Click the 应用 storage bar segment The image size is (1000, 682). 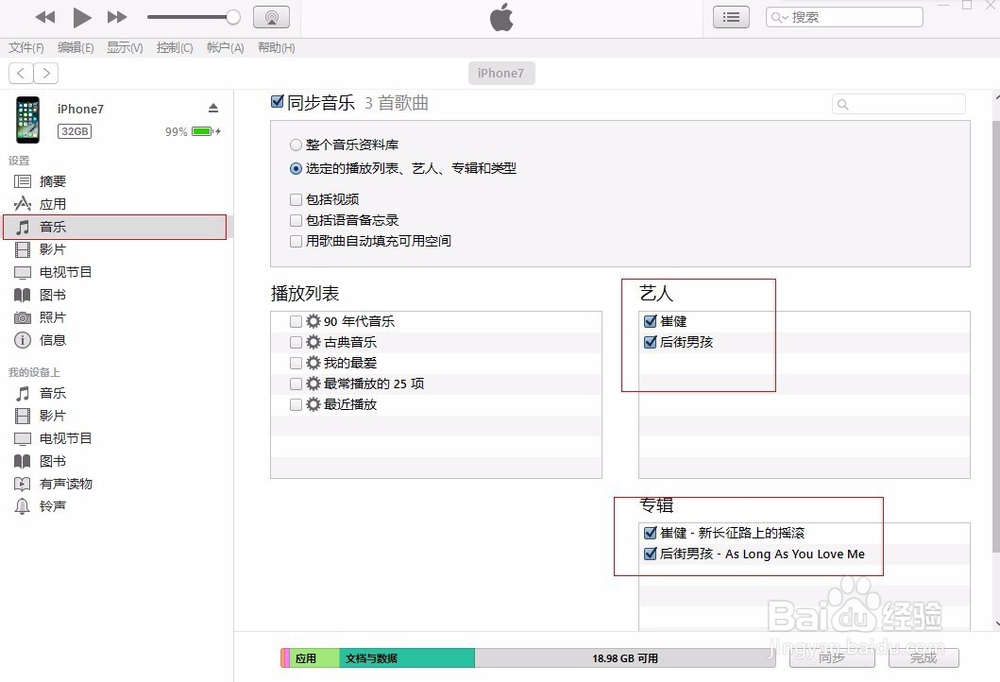pyautogui.click(x=315, y=658)
